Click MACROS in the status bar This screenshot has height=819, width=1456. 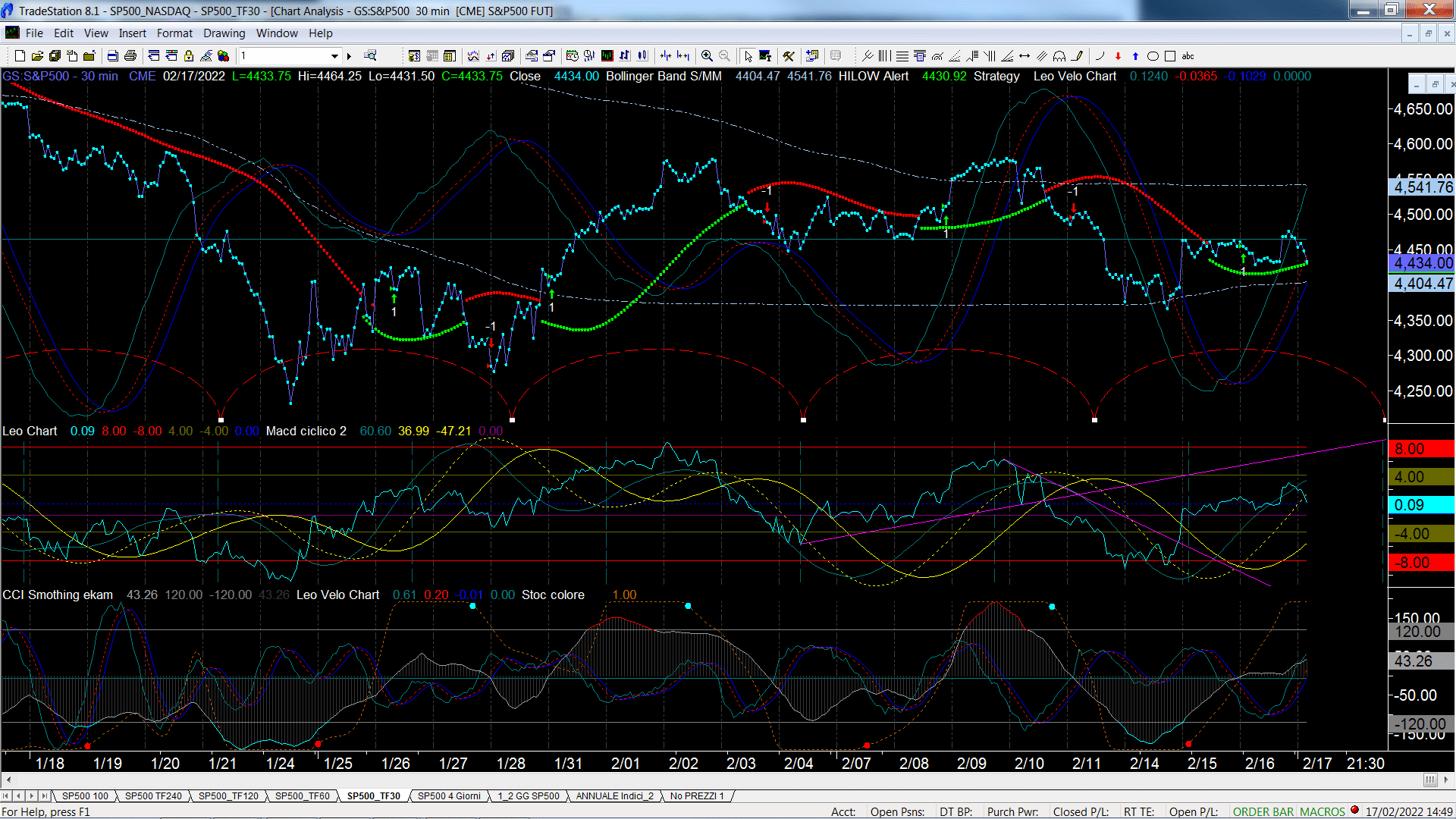click(x=1322, y=811)
